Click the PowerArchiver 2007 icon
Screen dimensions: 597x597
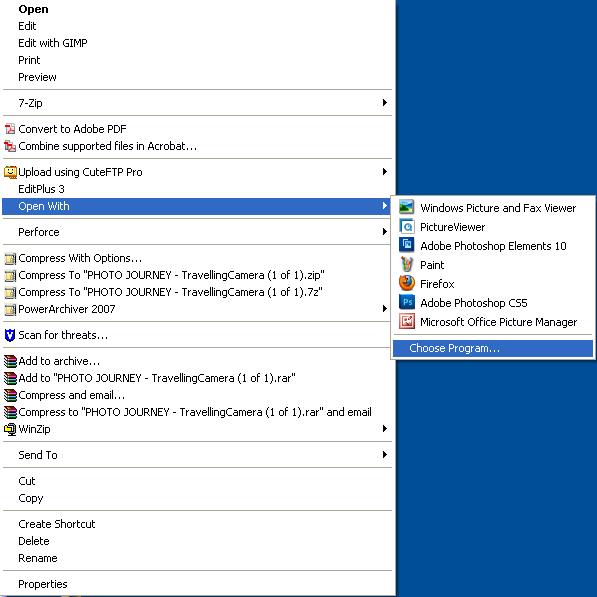point(10,310)
